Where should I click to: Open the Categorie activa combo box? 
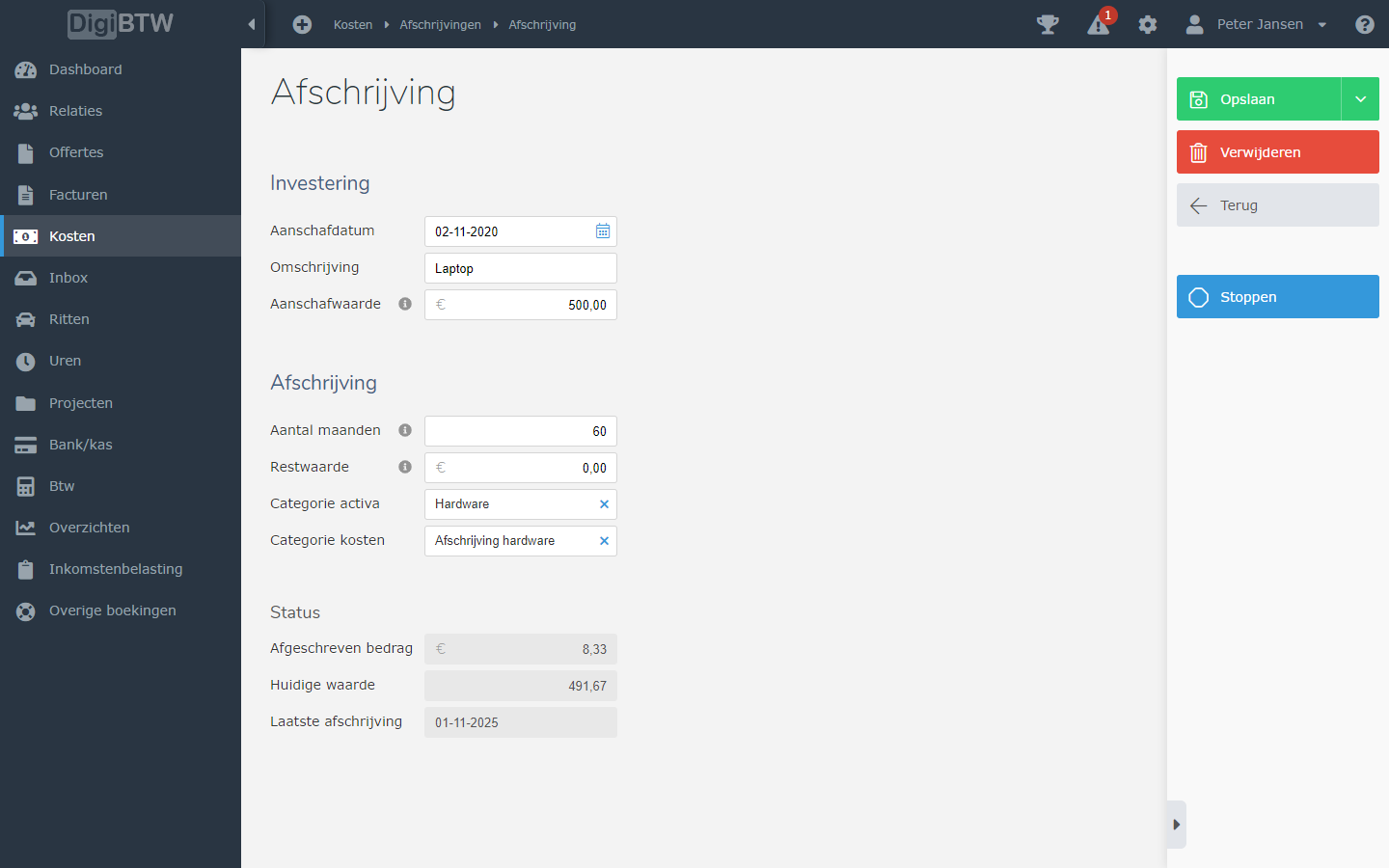(x=521, y=504)
